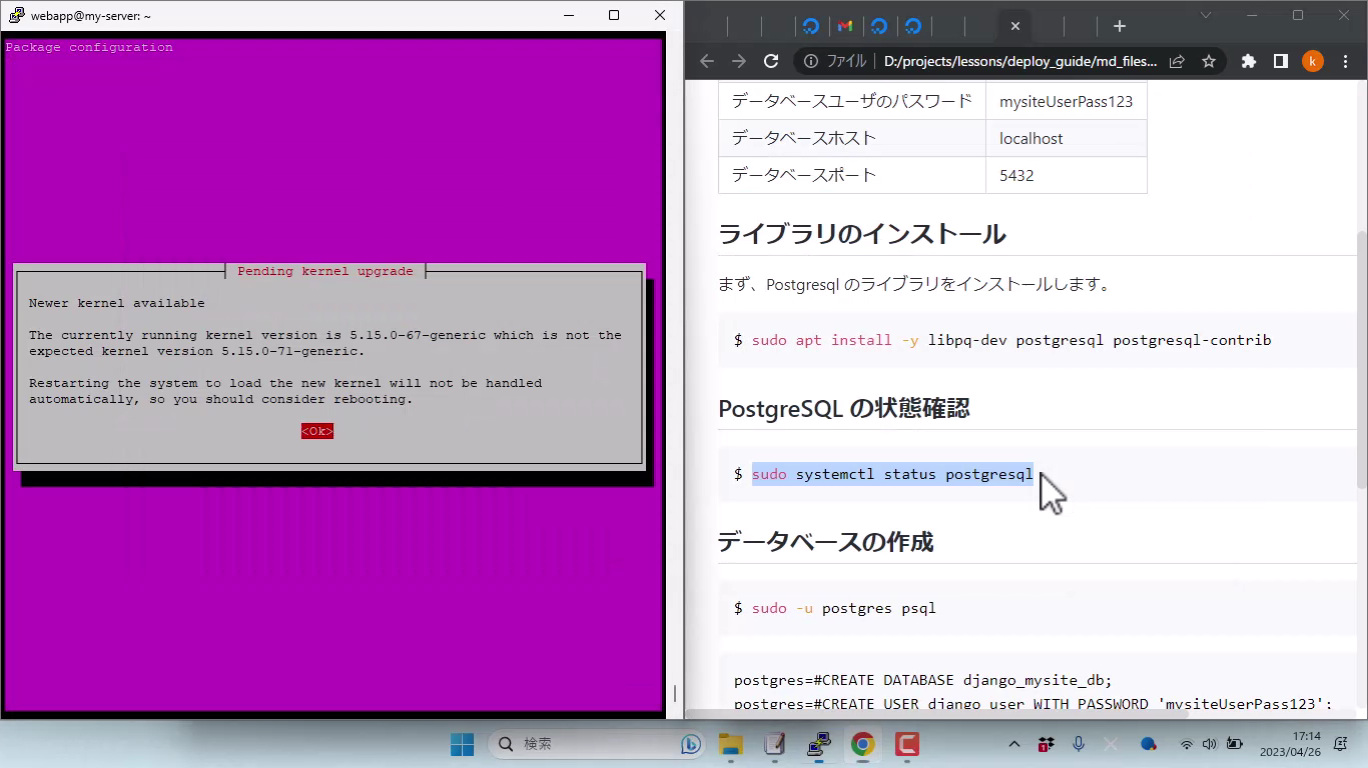Toggle the microphone tray icon
Viewport: 1368px width, 768px height.
coord(1078,744)
